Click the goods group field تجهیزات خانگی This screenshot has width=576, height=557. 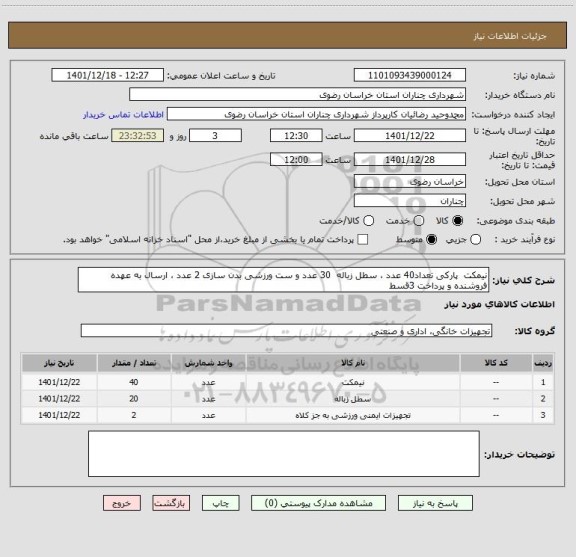tap(287, 331)
